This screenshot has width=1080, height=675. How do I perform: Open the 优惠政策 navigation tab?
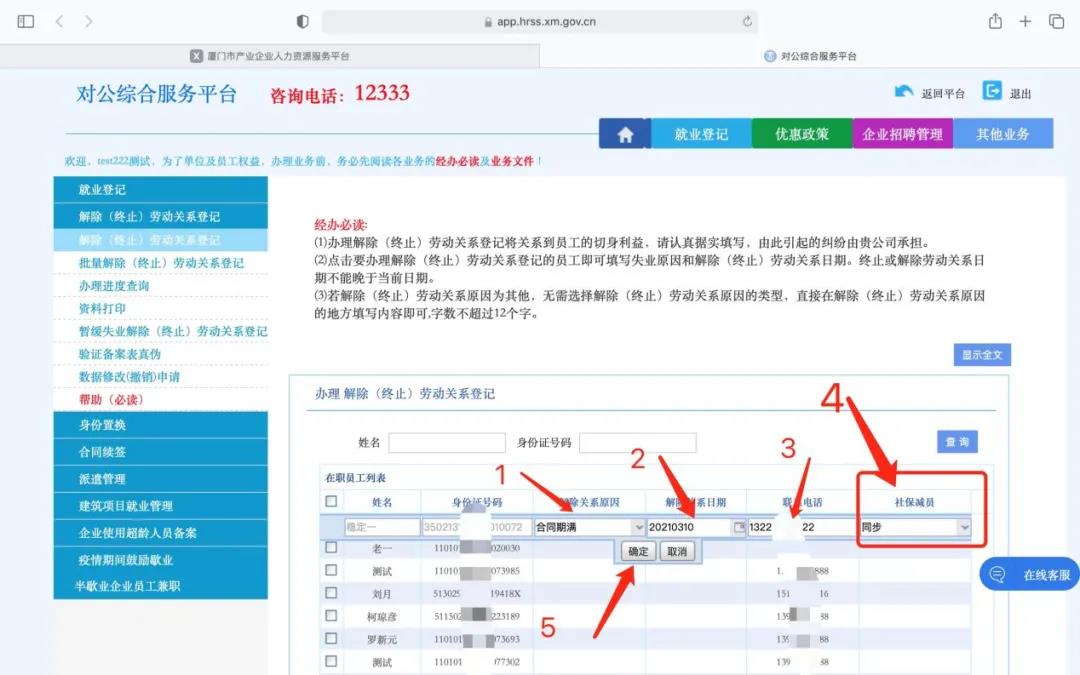tap(802, 134)
